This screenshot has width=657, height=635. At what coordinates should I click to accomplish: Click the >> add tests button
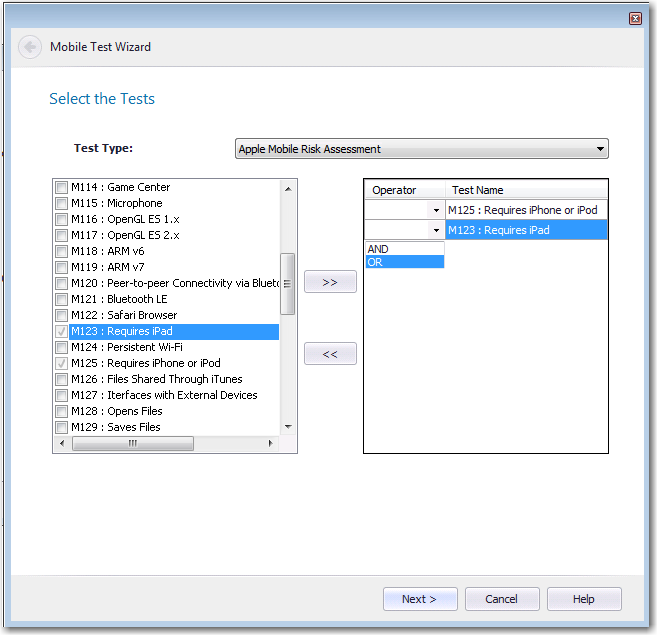click(330, 283)
